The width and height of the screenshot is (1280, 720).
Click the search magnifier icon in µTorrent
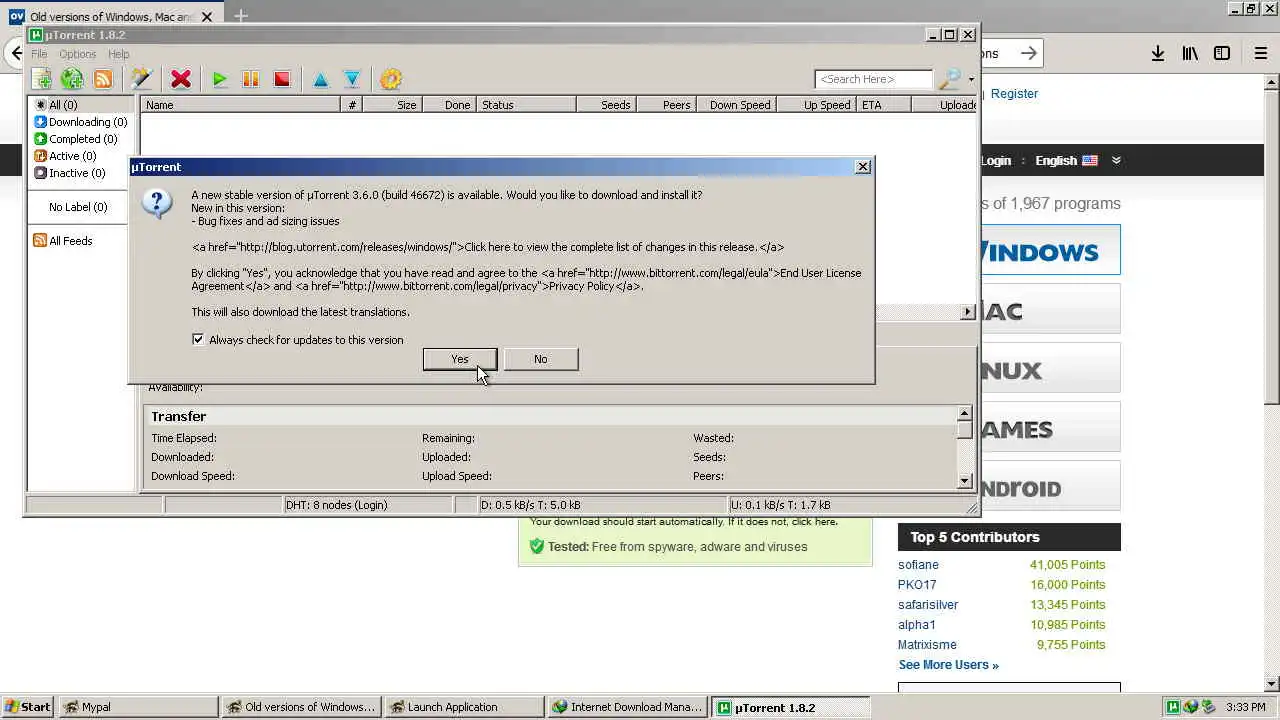click(x=949, y=79)
